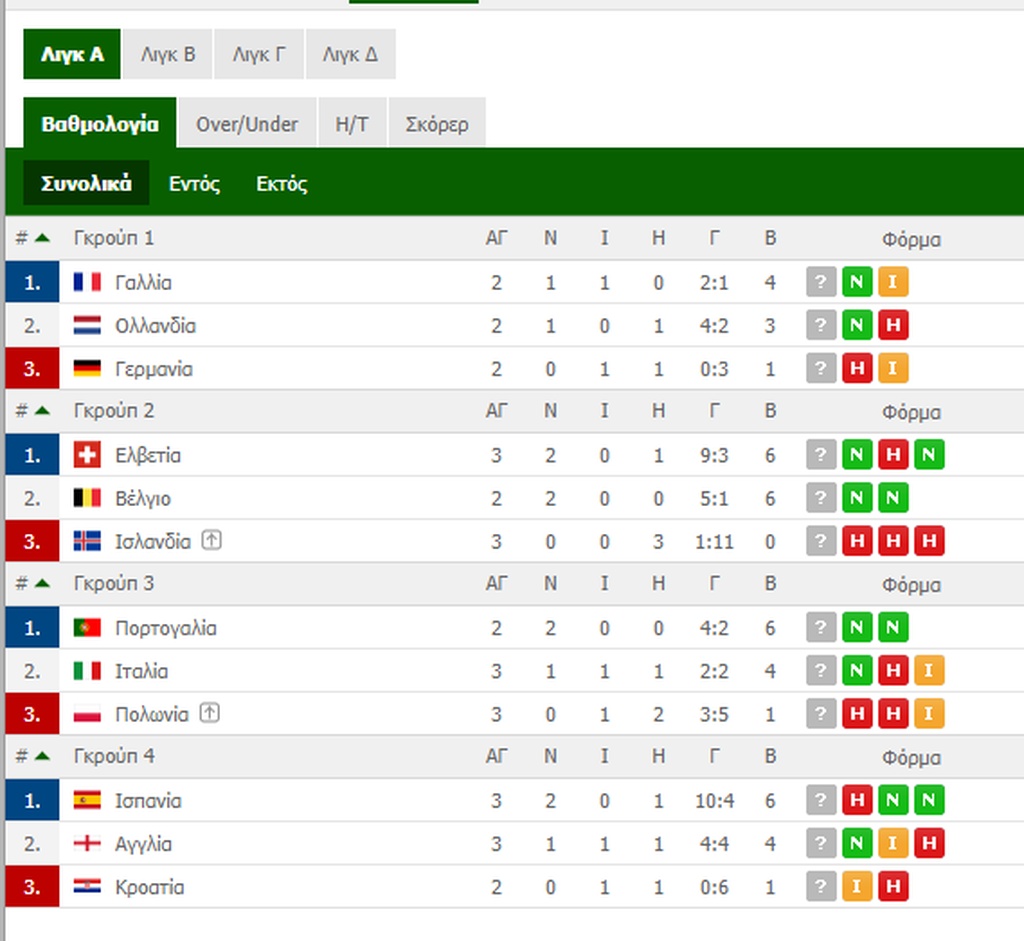The image size is (1024, 941).
Task: Click the promotion arrow icon beside Ισλανδία
Action: [210, 541]
